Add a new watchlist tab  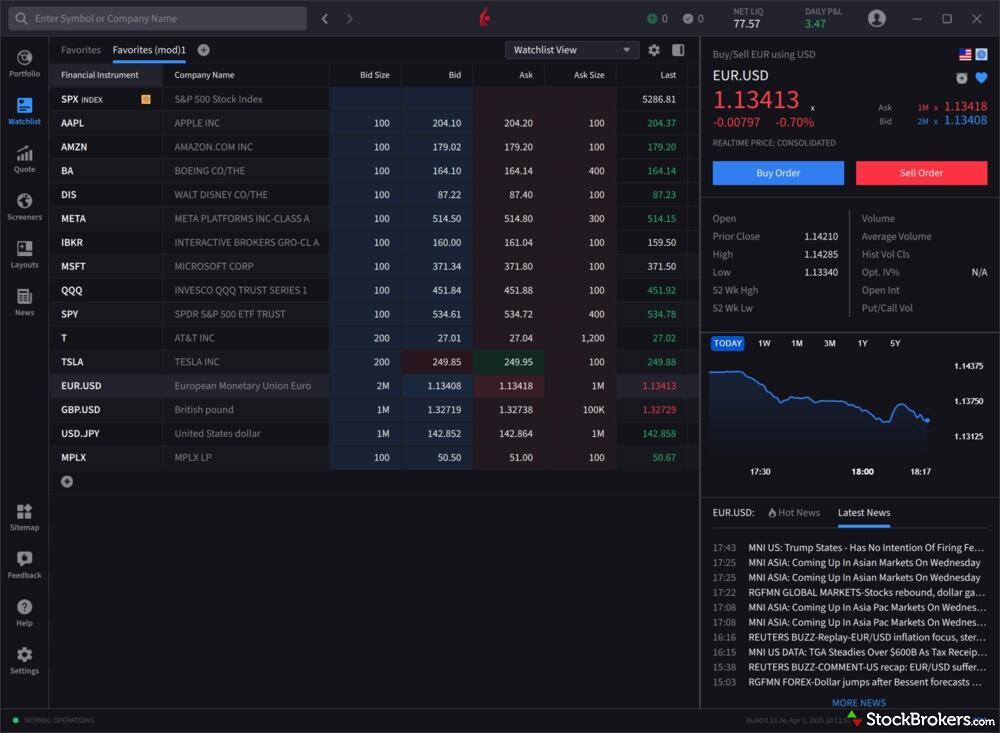pyautogui.click(x=204, y=50)
